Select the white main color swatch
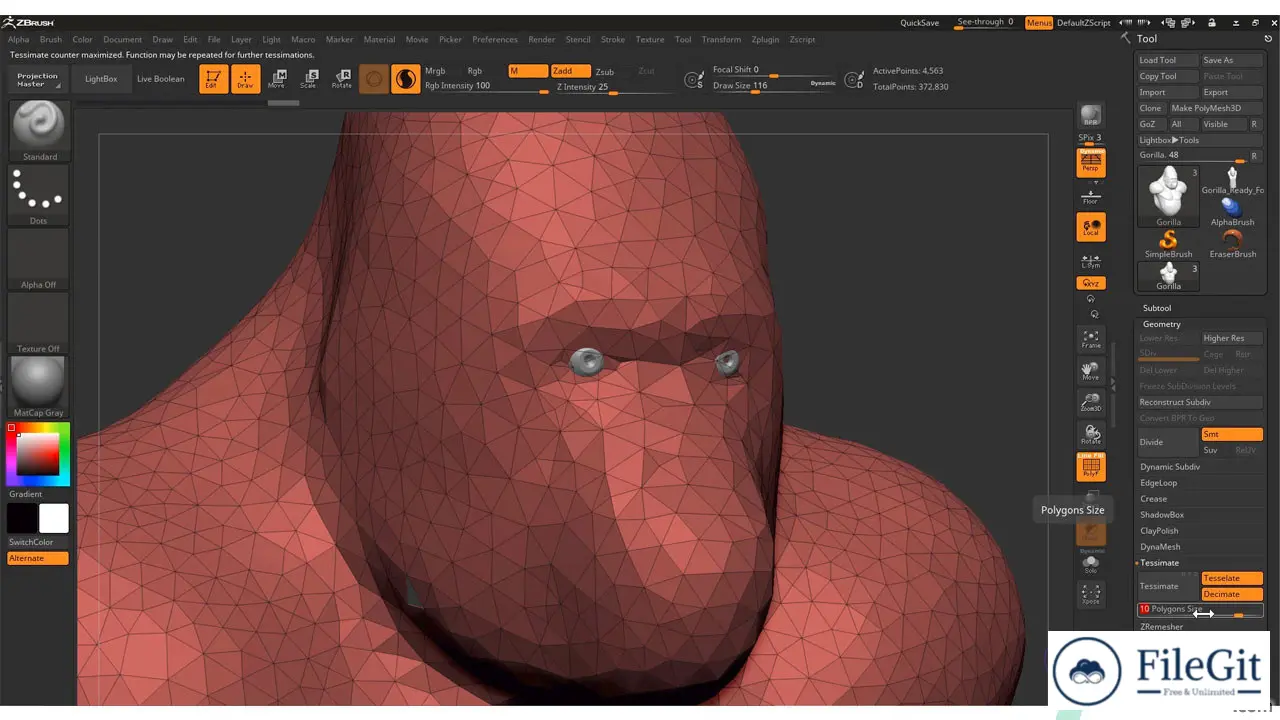This screenshot has height=720, width=1280. (54, 518)
